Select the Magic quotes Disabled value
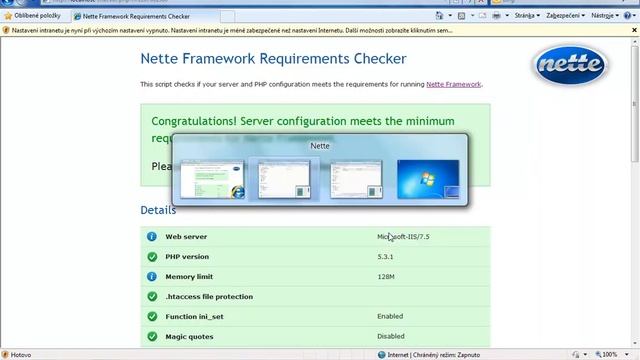Viewport: 640px width, 360px height. click(x=391, y=336)
